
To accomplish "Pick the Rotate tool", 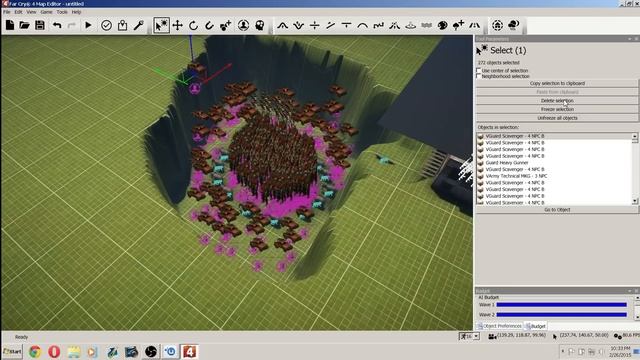I will 193,25.
